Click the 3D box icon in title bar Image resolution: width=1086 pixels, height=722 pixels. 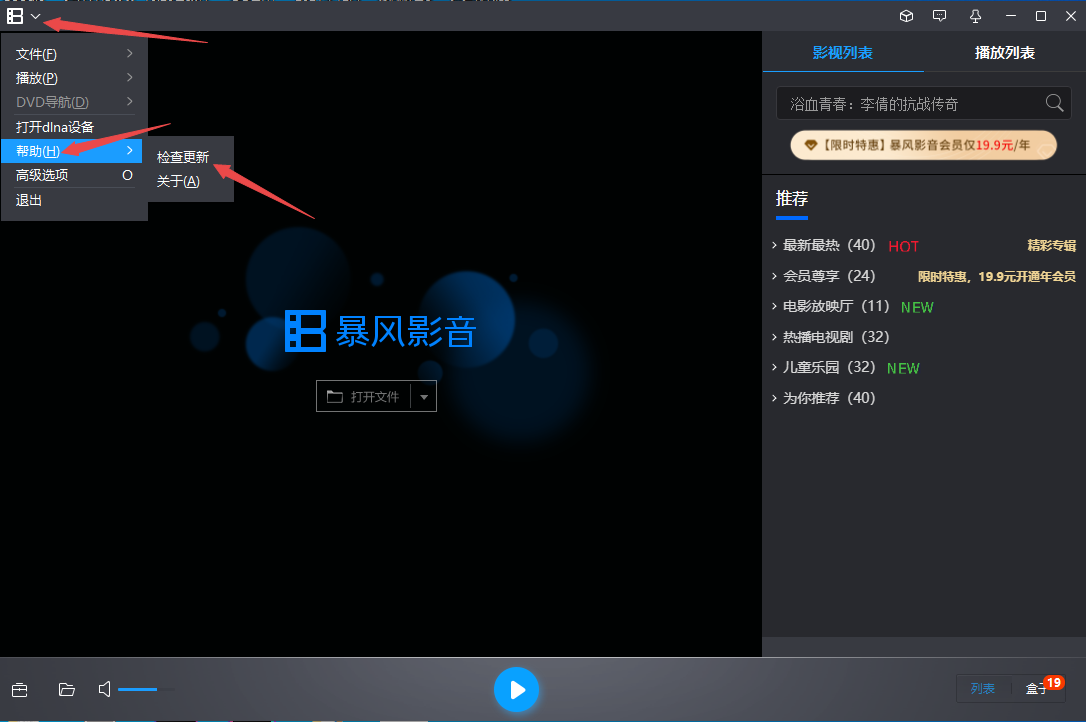906,16
